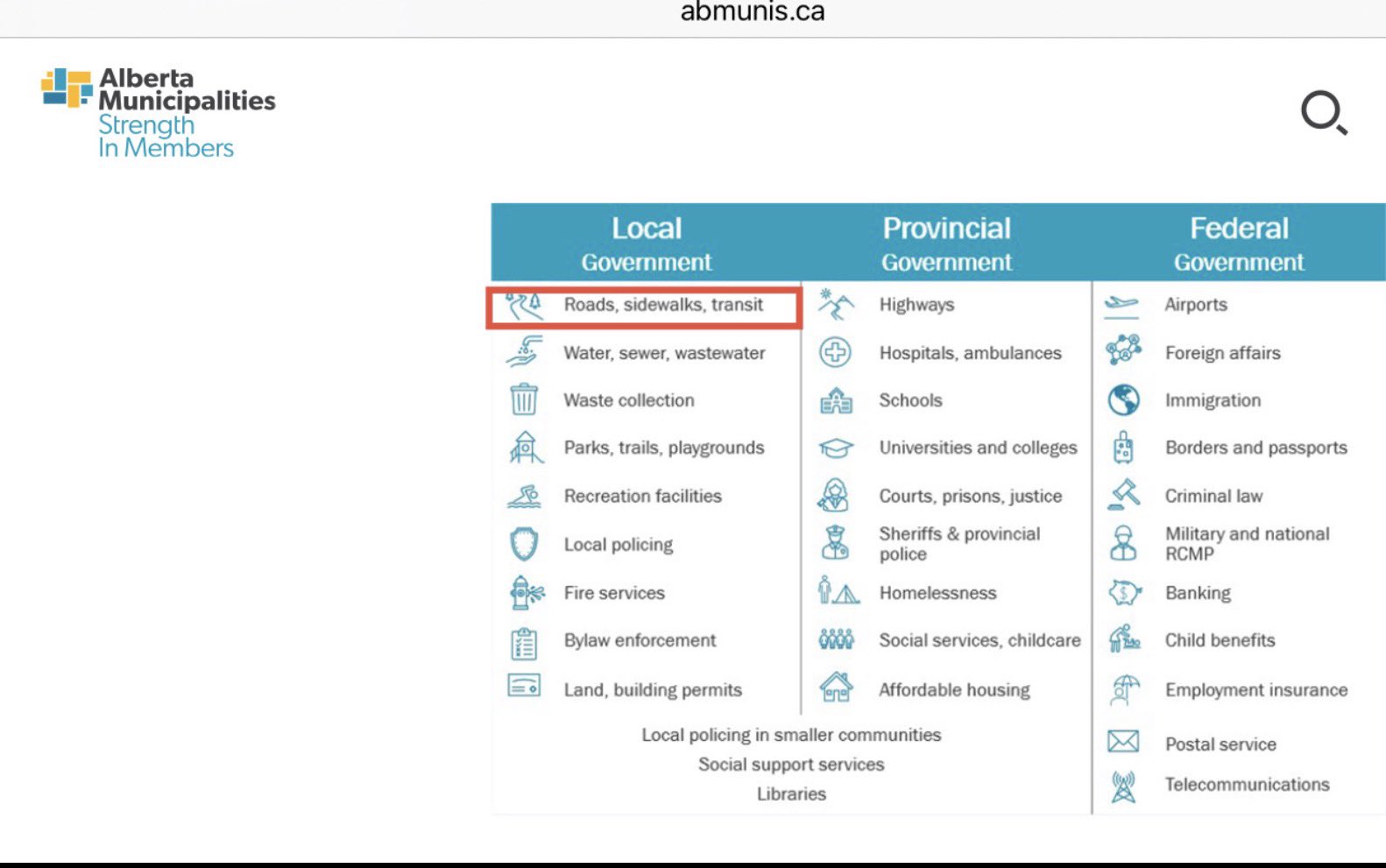This screenshot has height=868, width=1386.
Task: Click the water tap icon beside Water, sewer, wastewater
Action: click(524, 352)
